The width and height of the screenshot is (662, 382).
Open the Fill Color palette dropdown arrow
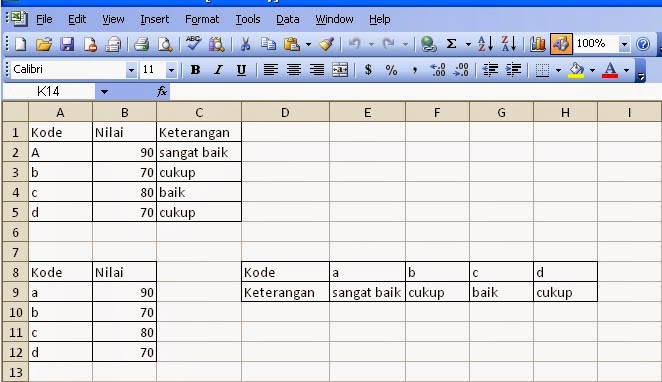tap(592, 70)
